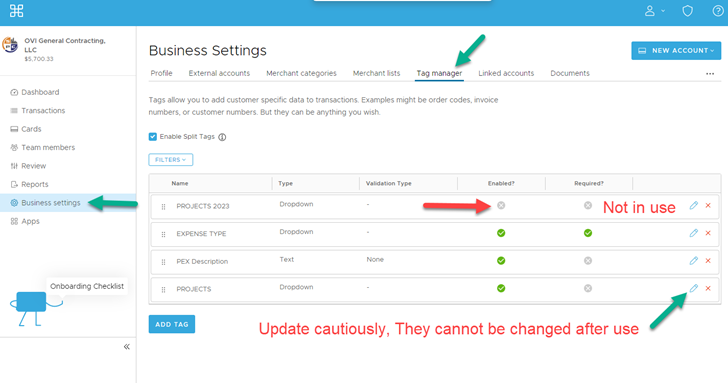Click the PEX logo icon in header

[16, 11]
